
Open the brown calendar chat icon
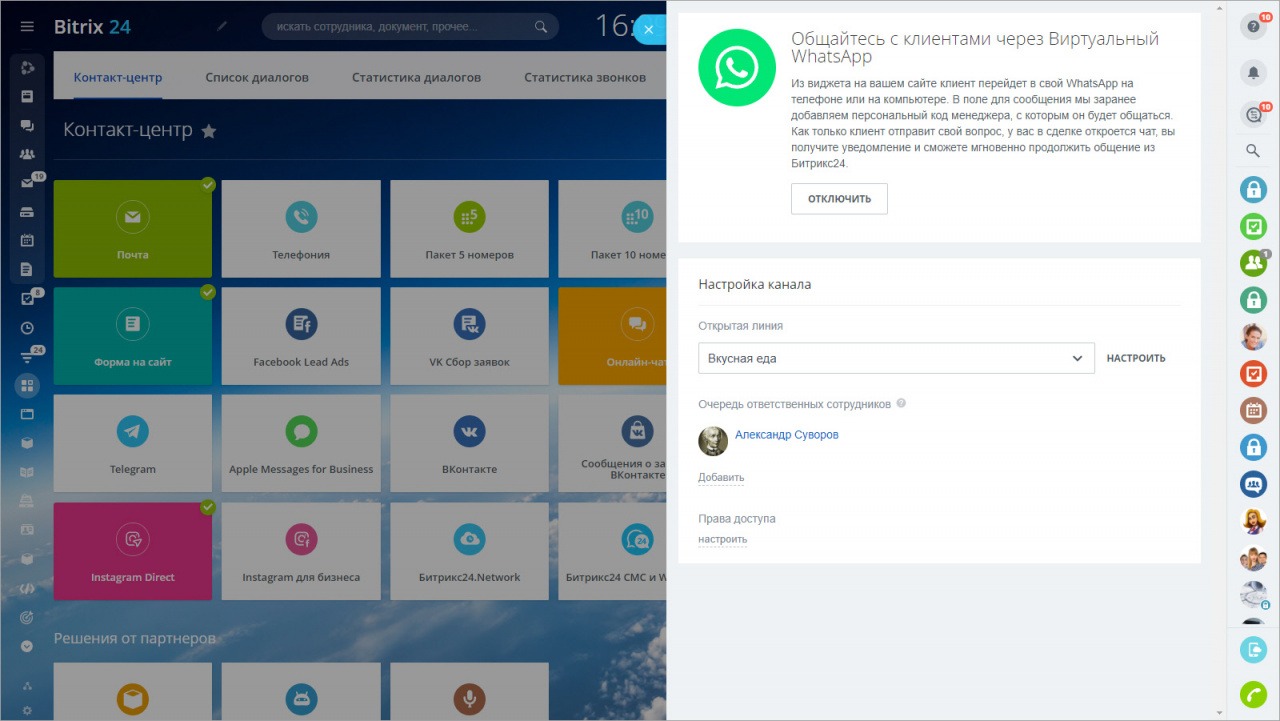pyautogui.click(x=1253, y=410)
